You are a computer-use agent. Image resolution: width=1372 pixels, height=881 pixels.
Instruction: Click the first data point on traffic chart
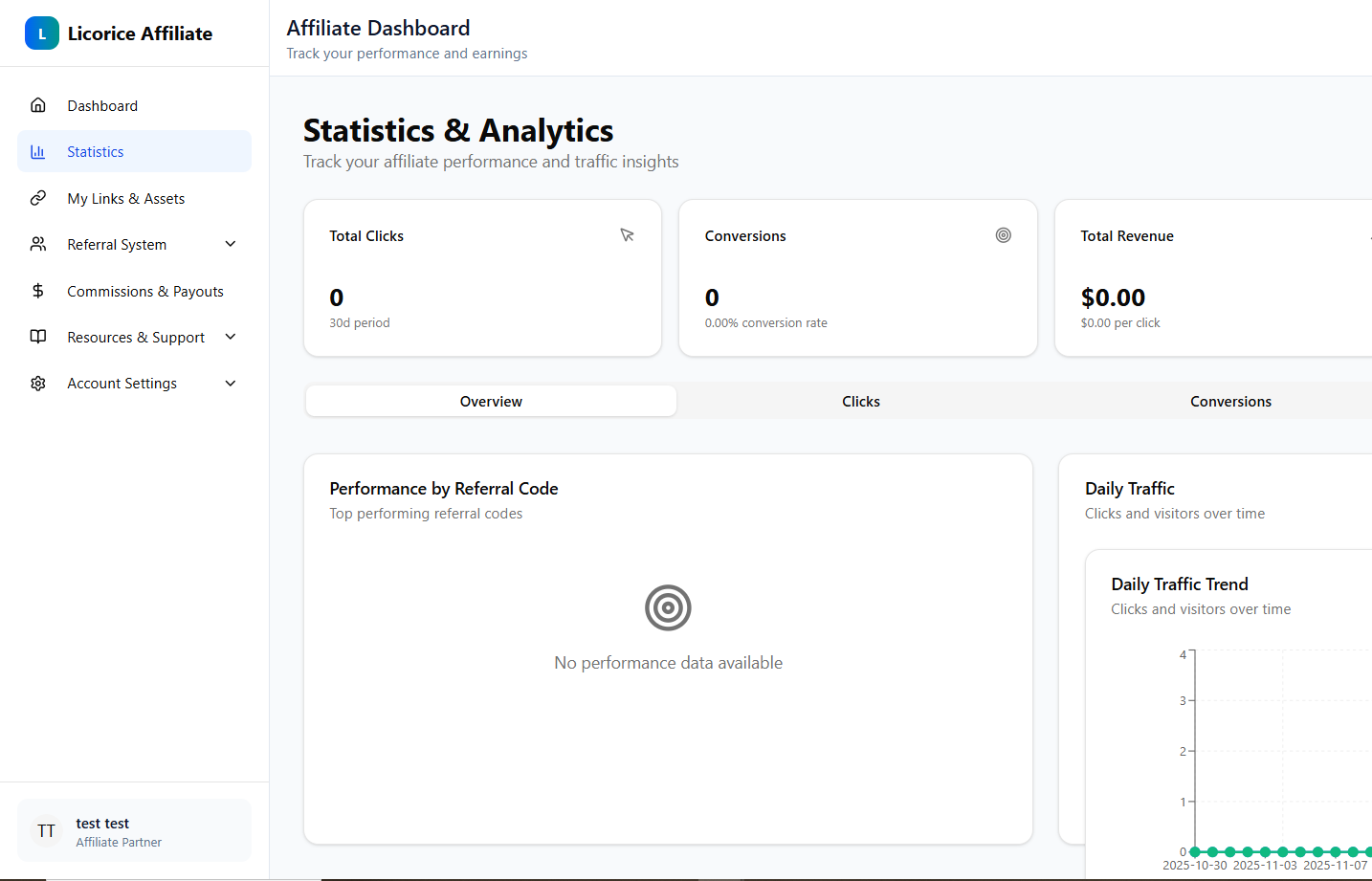pos(1195,851)
